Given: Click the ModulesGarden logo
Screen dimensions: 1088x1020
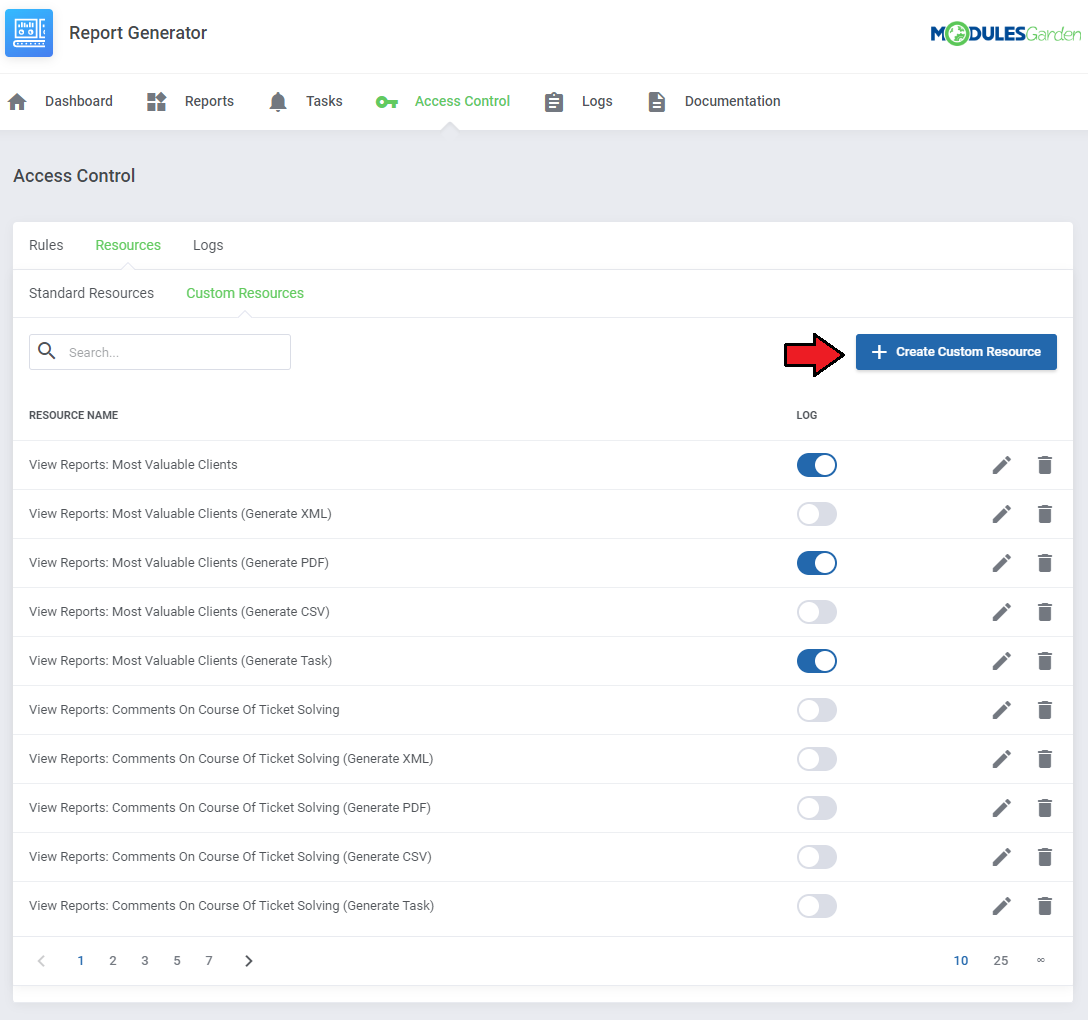Looking at the screenshot, I should 1005,33.
